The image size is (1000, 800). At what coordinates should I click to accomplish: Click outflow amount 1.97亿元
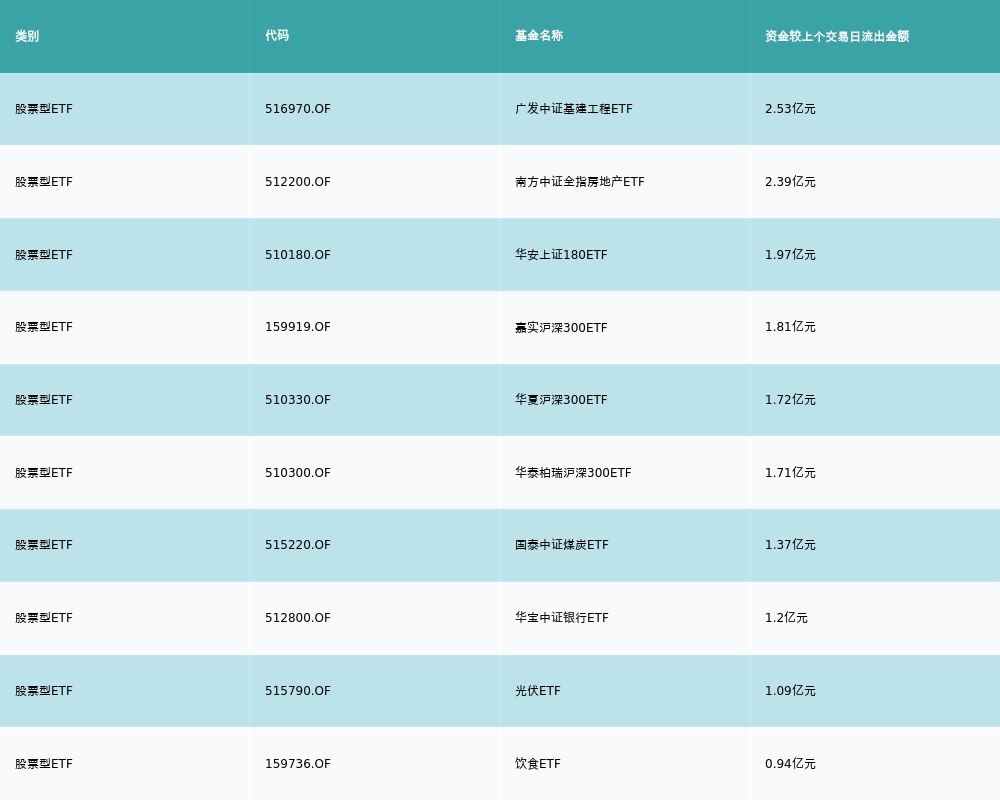(790, 255)
